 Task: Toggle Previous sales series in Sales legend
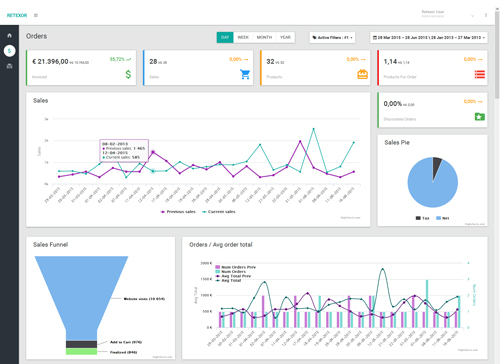click(x=178, y=212)
